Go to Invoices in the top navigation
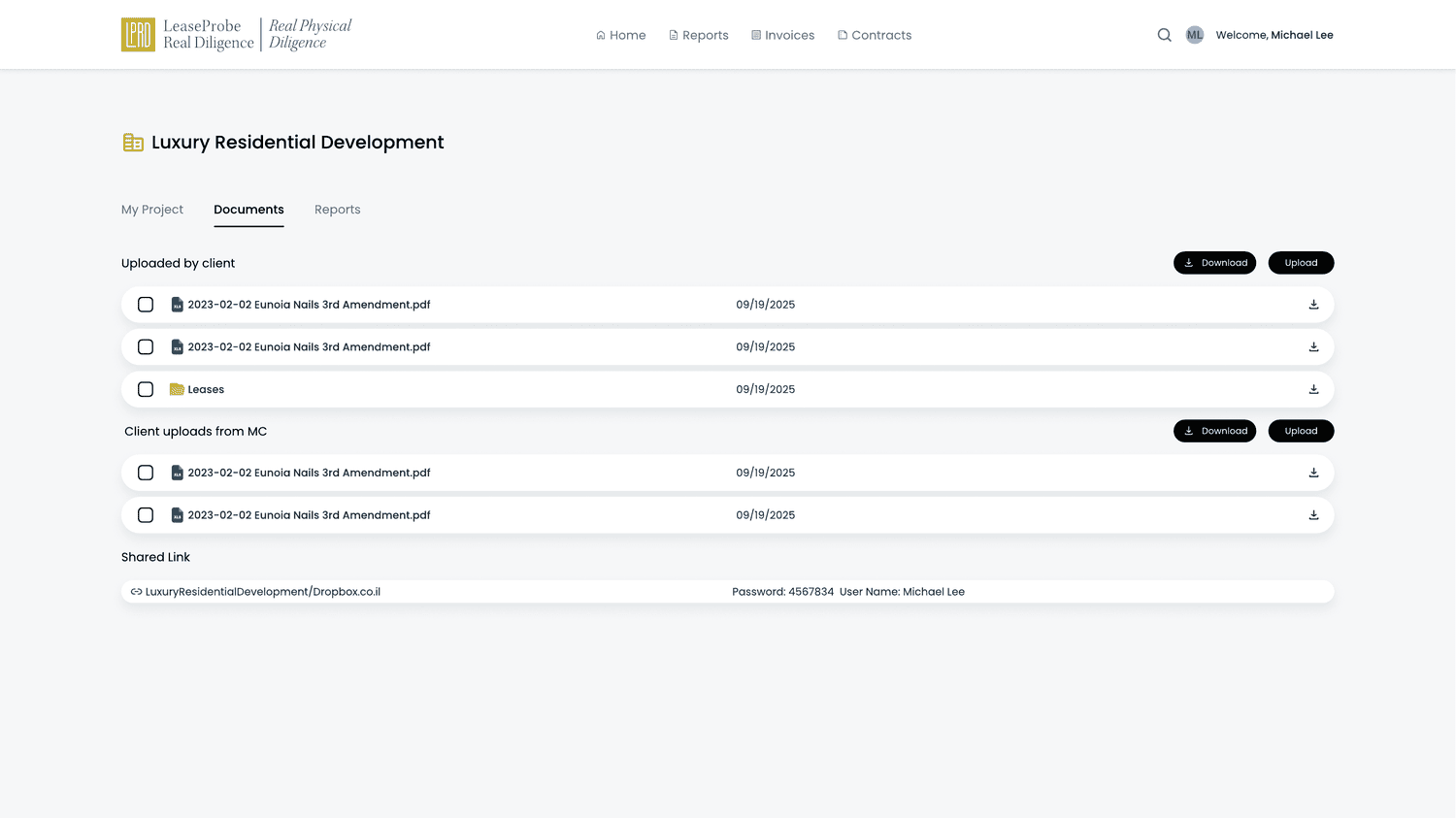Viewport: 1456px width, 818px height. [x=782, y=35]
